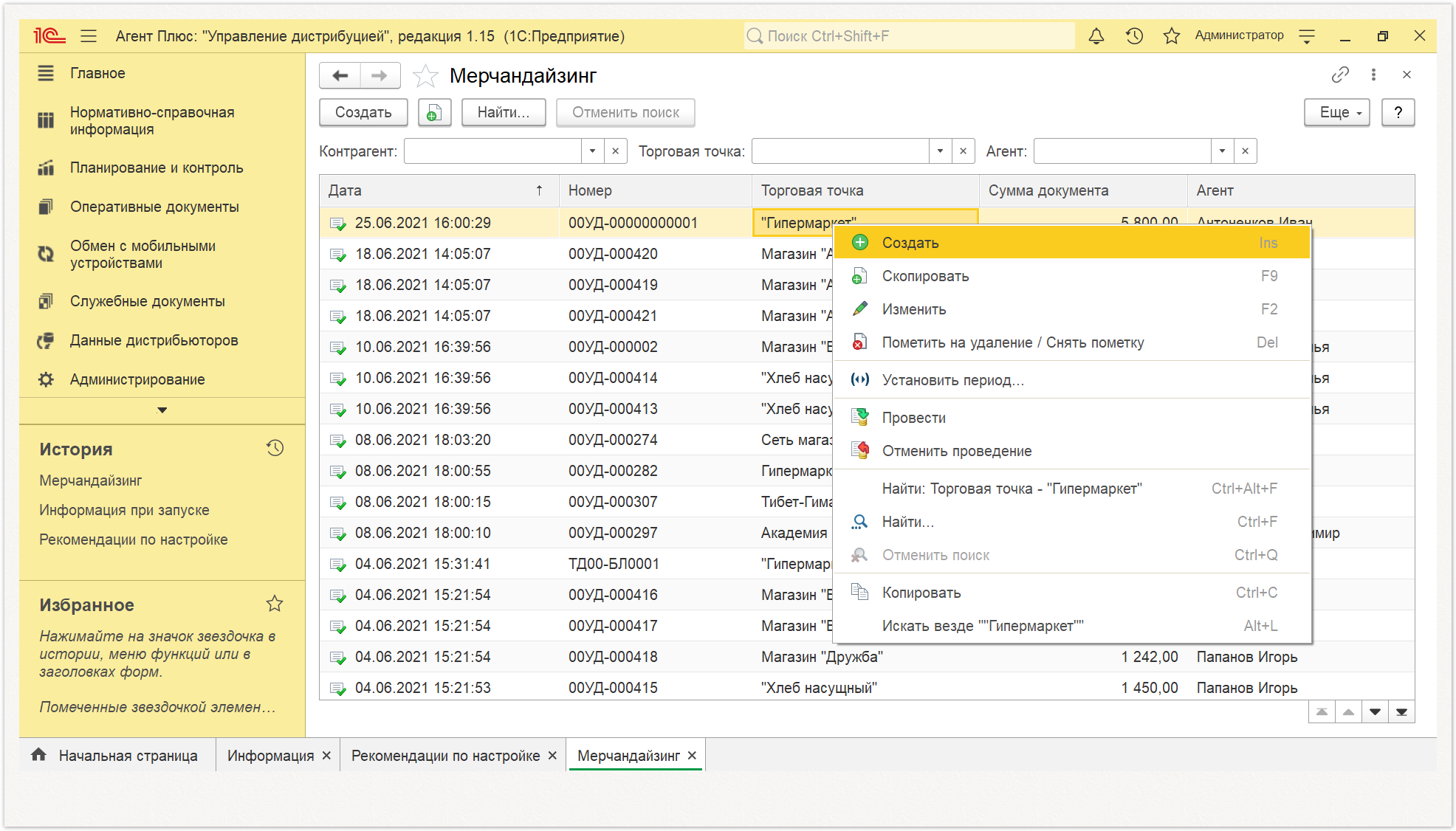
Task: Open Планирование и контроль section
Action: (x=157, y=168)
